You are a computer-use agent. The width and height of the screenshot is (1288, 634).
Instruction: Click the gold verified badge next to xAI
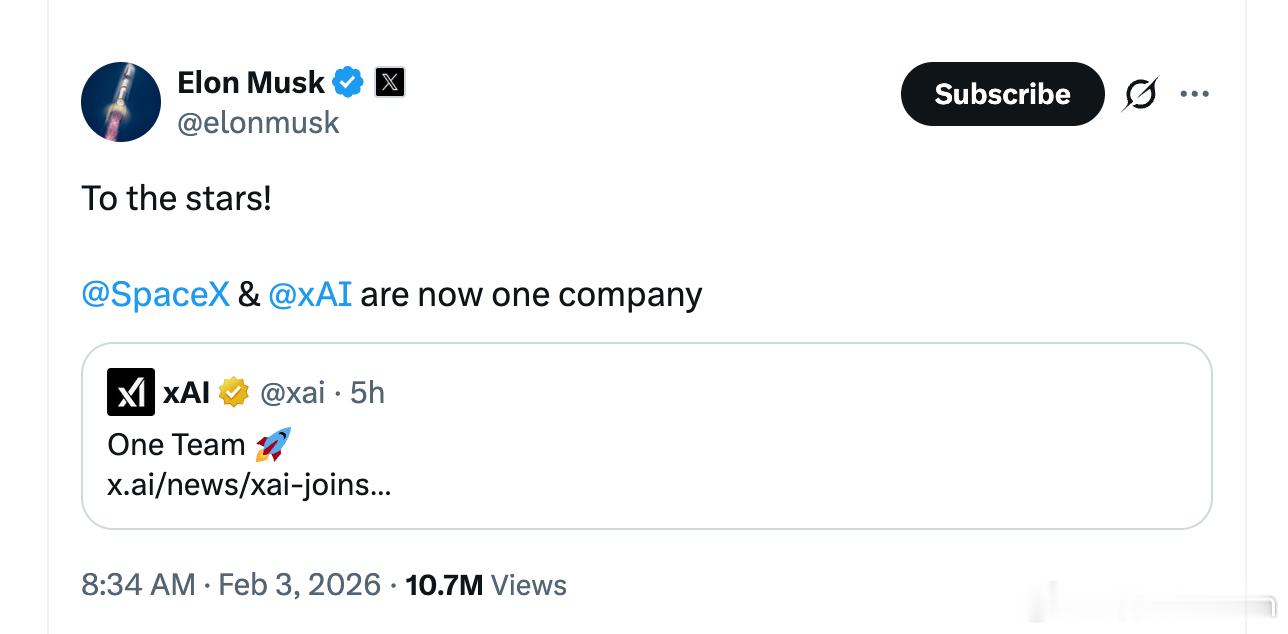point(234,392)
